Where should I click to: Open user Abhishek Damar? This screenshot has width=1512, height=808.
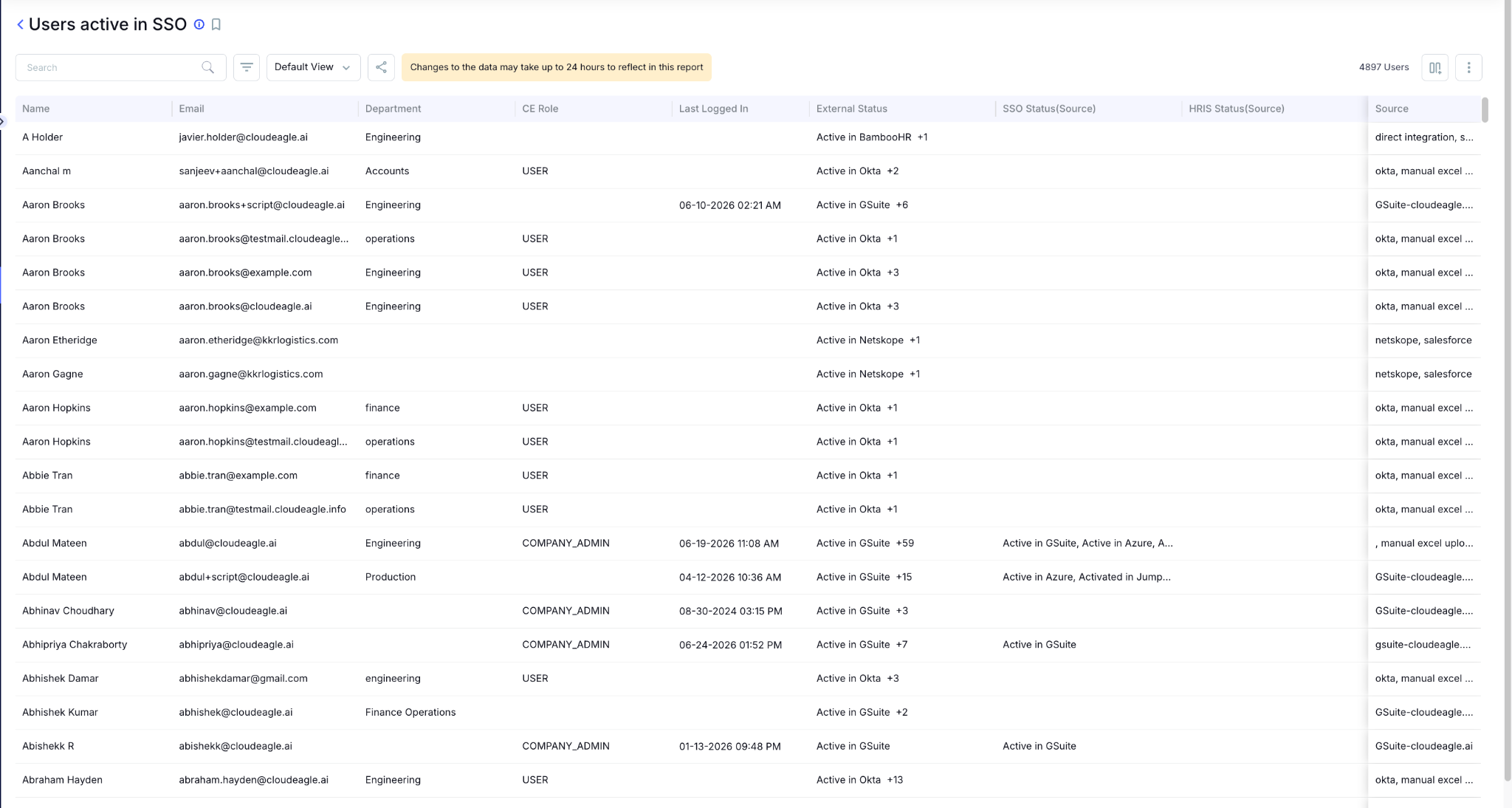[x=60, y=679]
